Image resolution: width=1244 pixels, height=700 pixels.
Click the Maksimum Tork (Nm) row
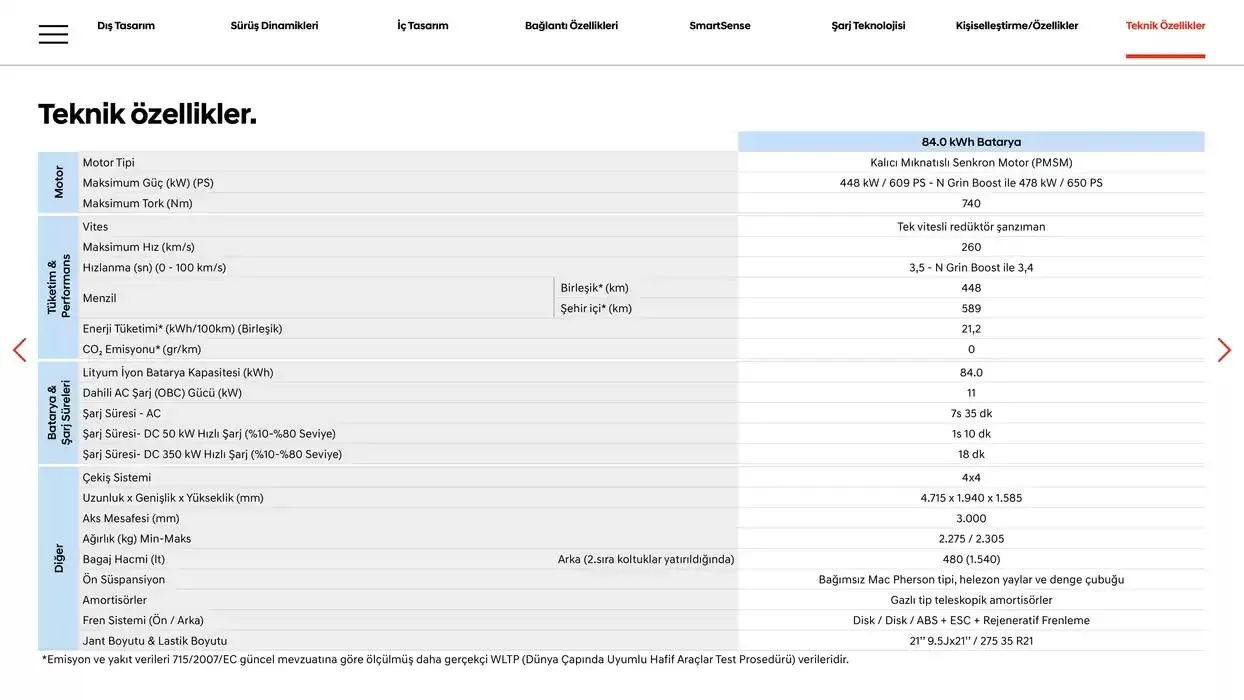pos(137,203)
